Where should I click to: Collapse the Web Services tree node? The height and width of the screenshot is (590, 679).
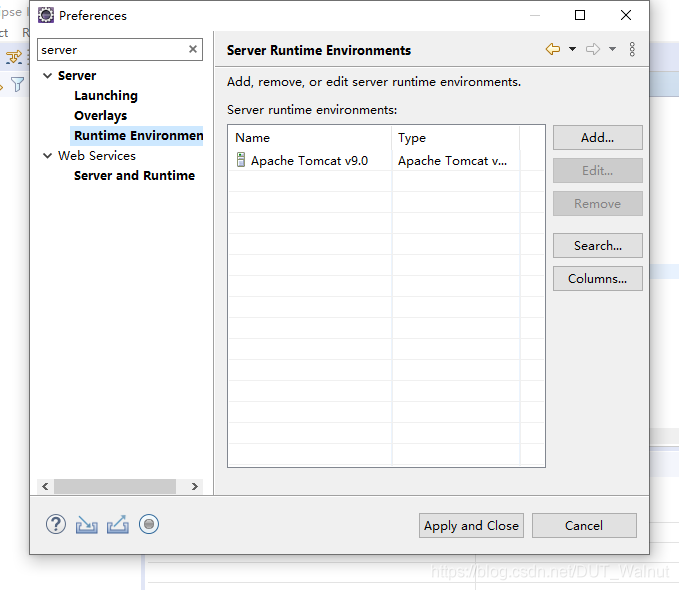[48, 156]
